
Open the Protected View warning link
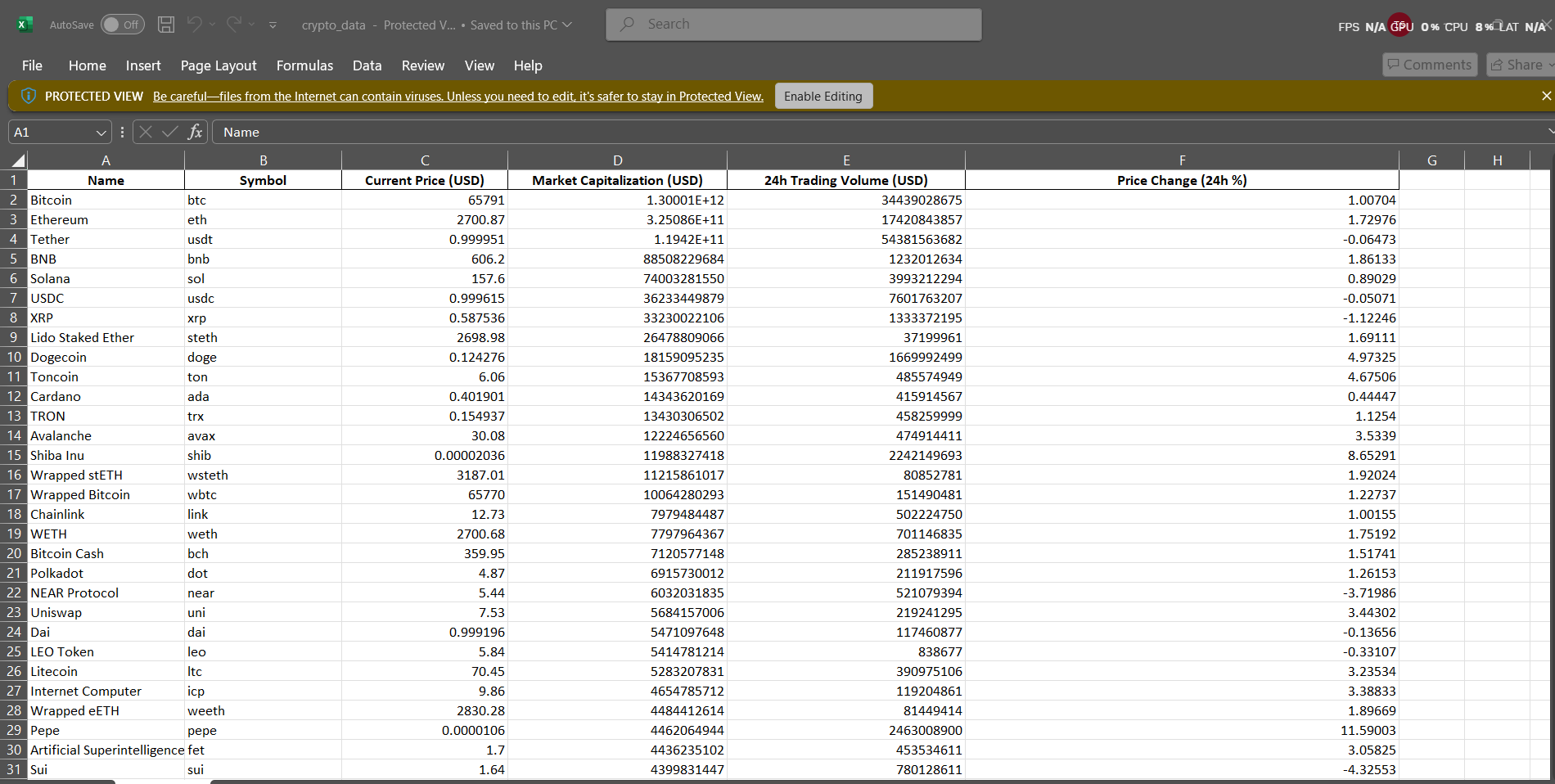458,97
